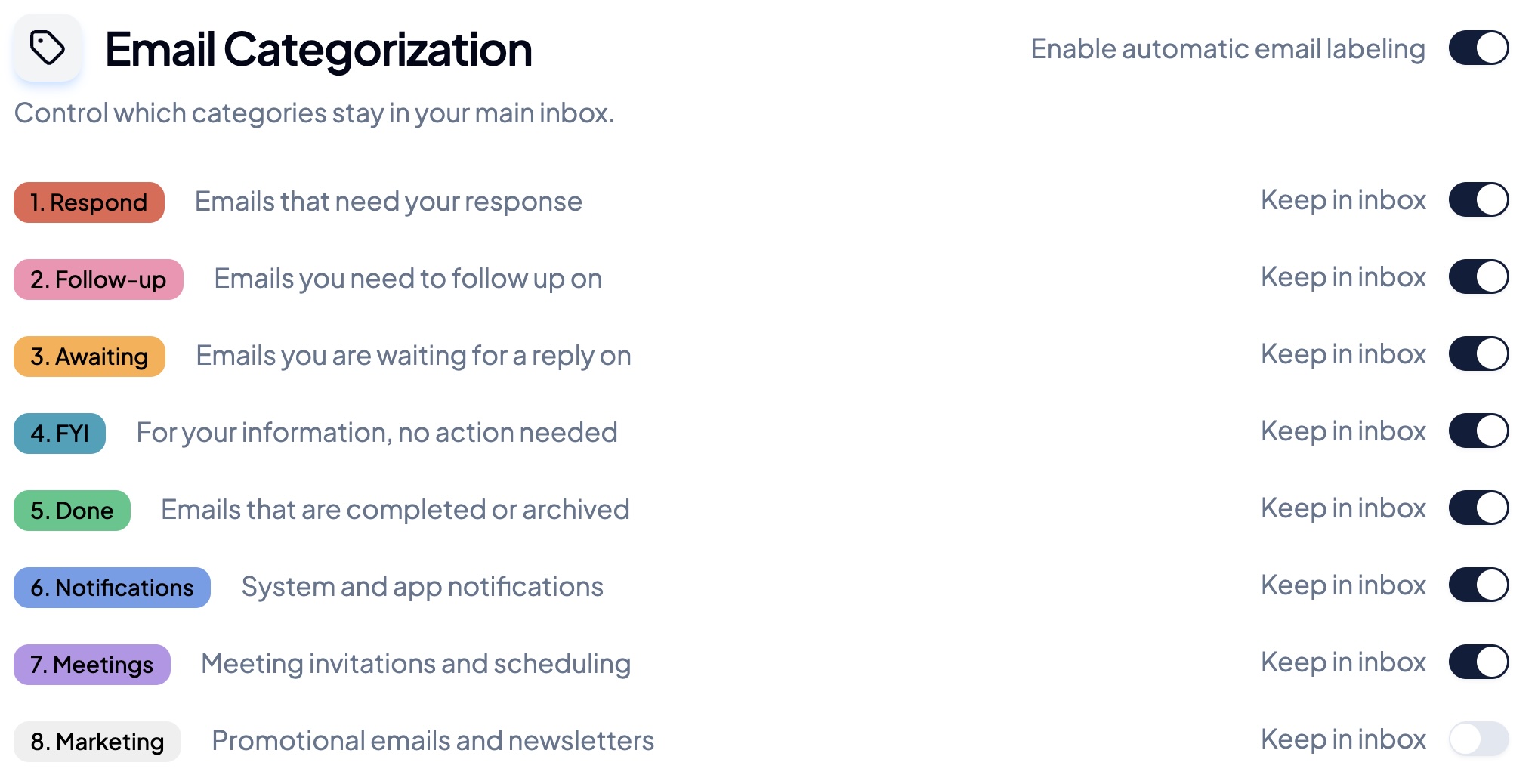Toggle Keep in inbox for Meetings
This screenshot has width=1538, height=784.
pyautogui.click(x=1478, y=662)
